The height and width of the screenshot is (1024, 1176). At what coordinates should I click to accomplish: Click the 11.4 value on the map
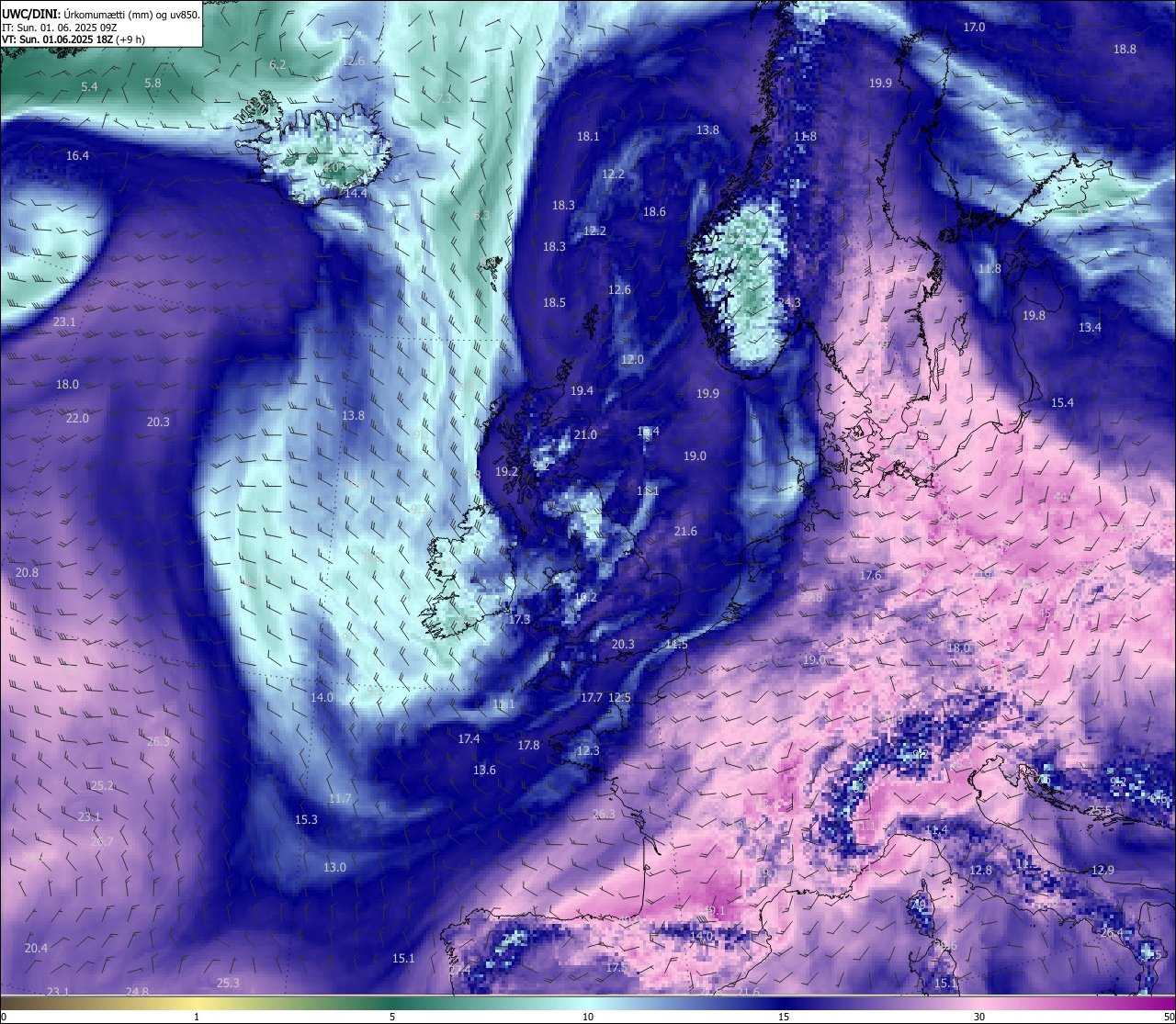point(936,831)
